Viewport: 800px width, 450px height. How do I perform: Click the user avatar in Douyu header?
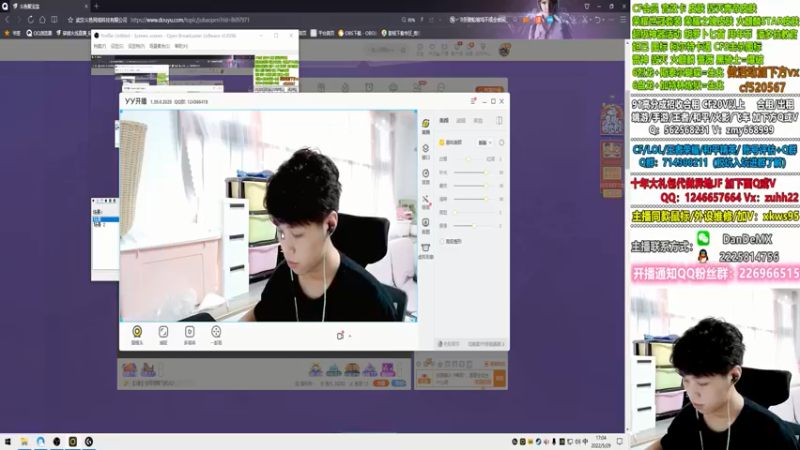tap(505, 49)
